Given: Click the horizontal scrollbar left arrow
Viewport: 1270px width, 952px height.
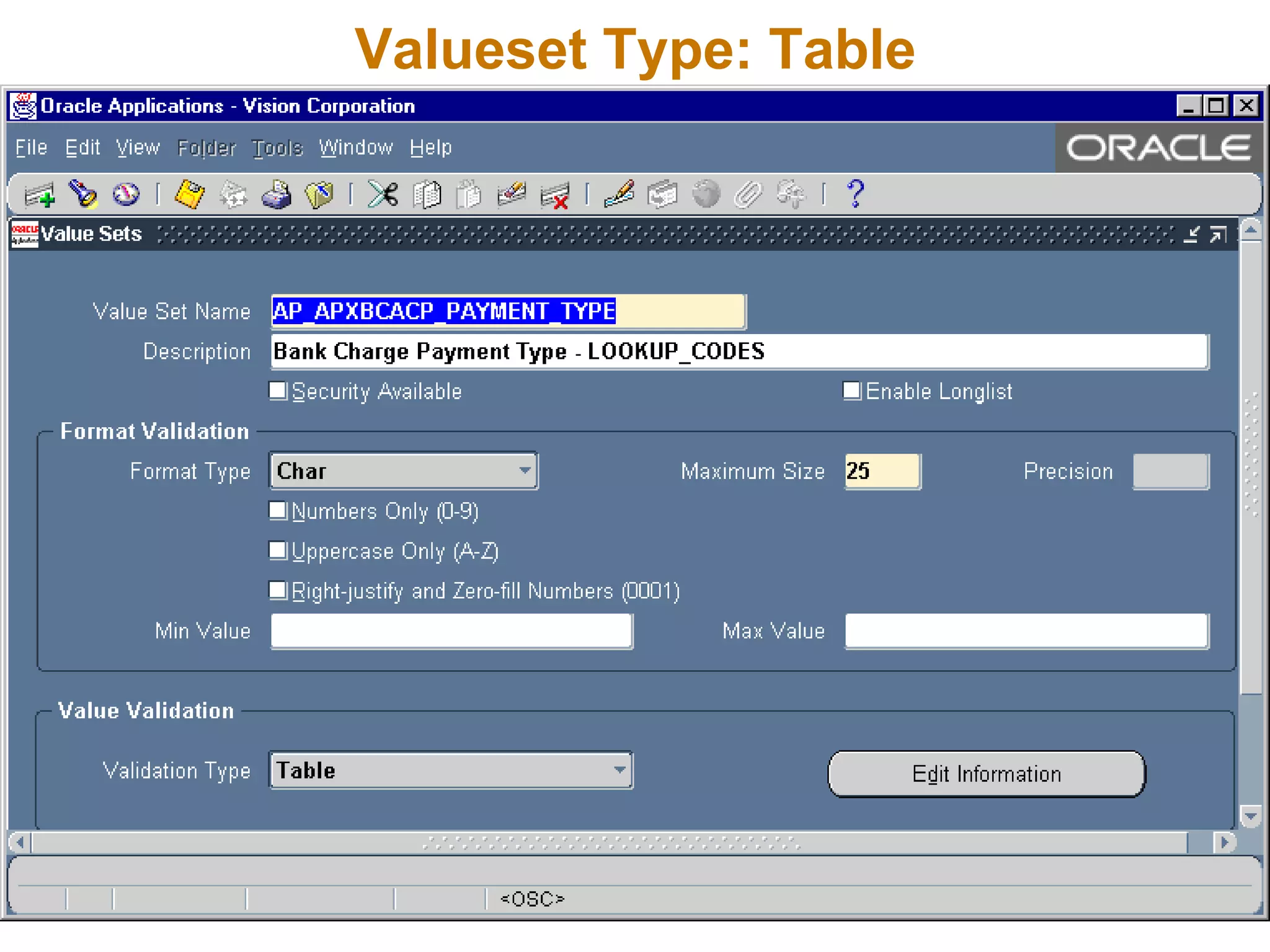Looking at the screenshot, I should (20, 842).
